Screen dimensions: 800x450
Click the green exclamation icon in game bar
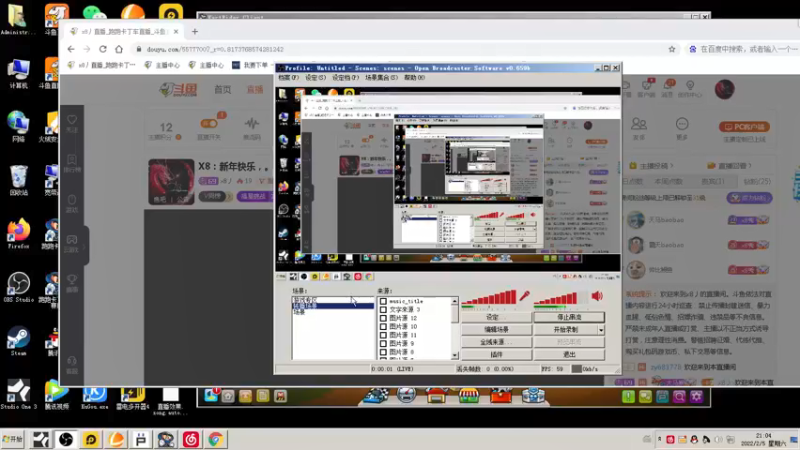click(x=628, y=396)
